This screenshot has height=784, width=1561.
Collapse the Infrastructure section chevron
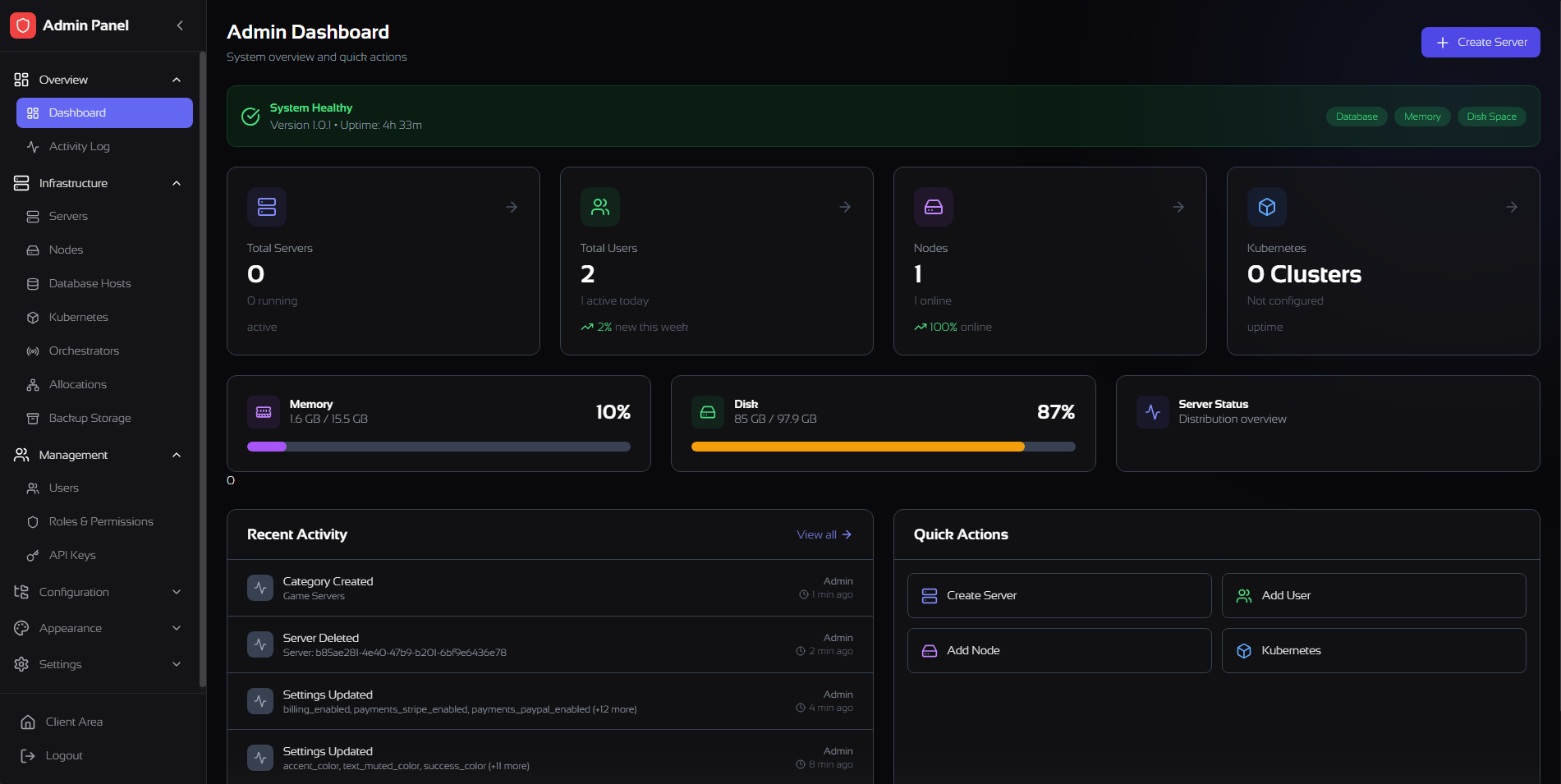pyautogui.click(x=176, y=182)
